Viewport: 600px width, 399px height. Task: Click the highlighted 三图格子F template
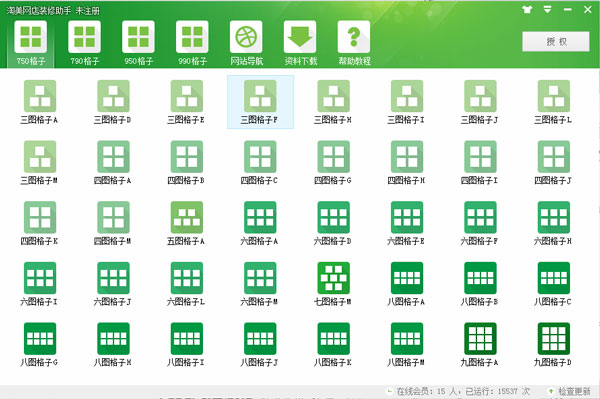click(260, 102)
